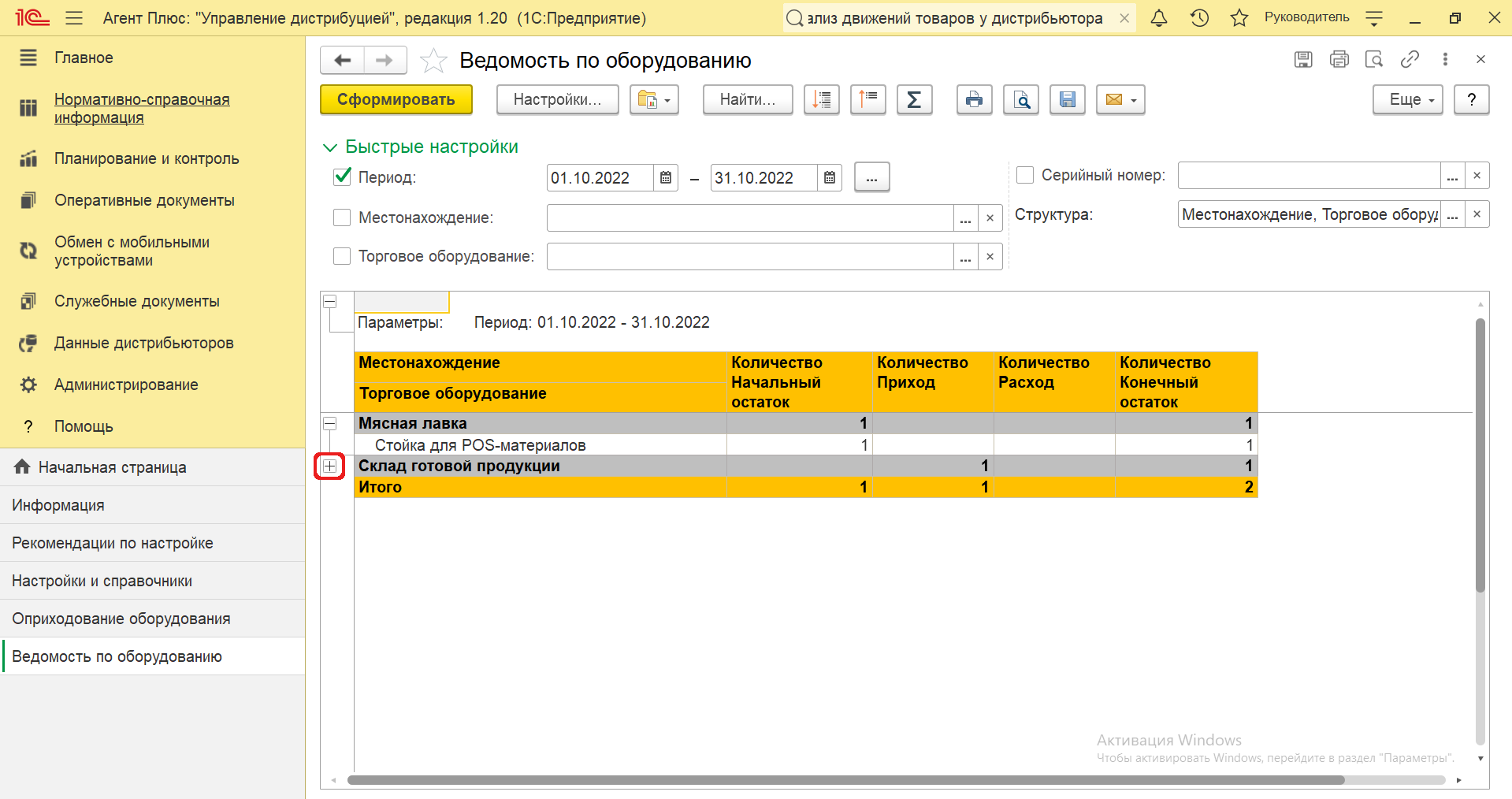Viewport: 1512px width, 799px height.
Task: Print the report with printer icon
Action: click(x=975, y=99)
